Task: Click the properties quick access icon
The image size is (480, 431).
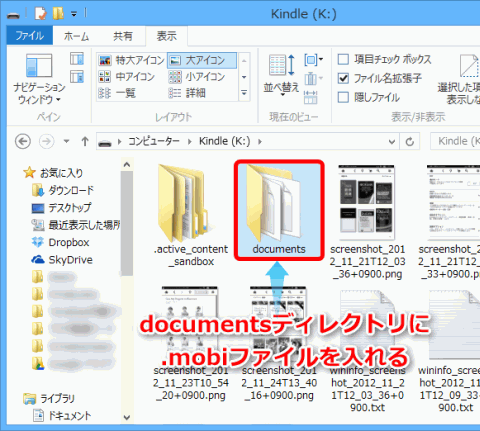Action: click(41, 13)
